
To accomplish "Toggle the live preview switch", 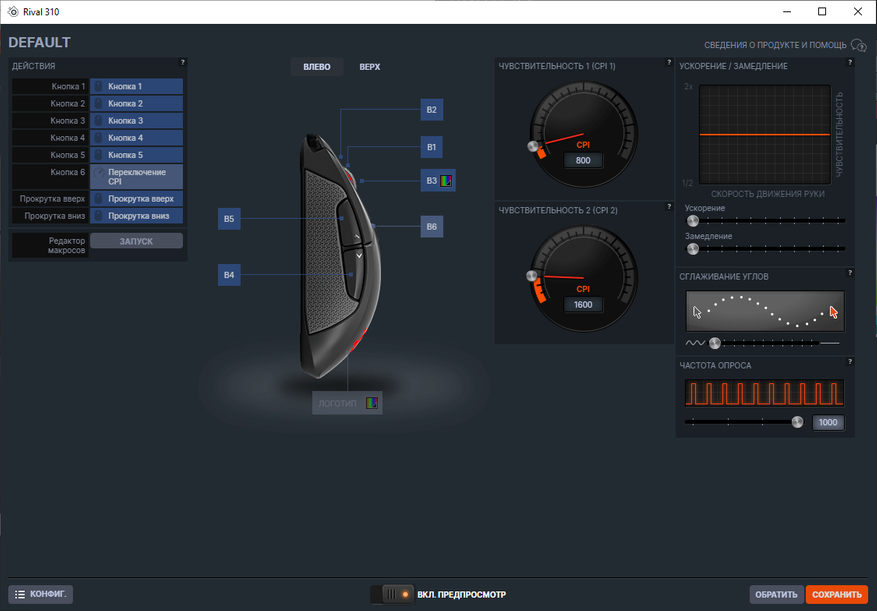I will [393, 594].
